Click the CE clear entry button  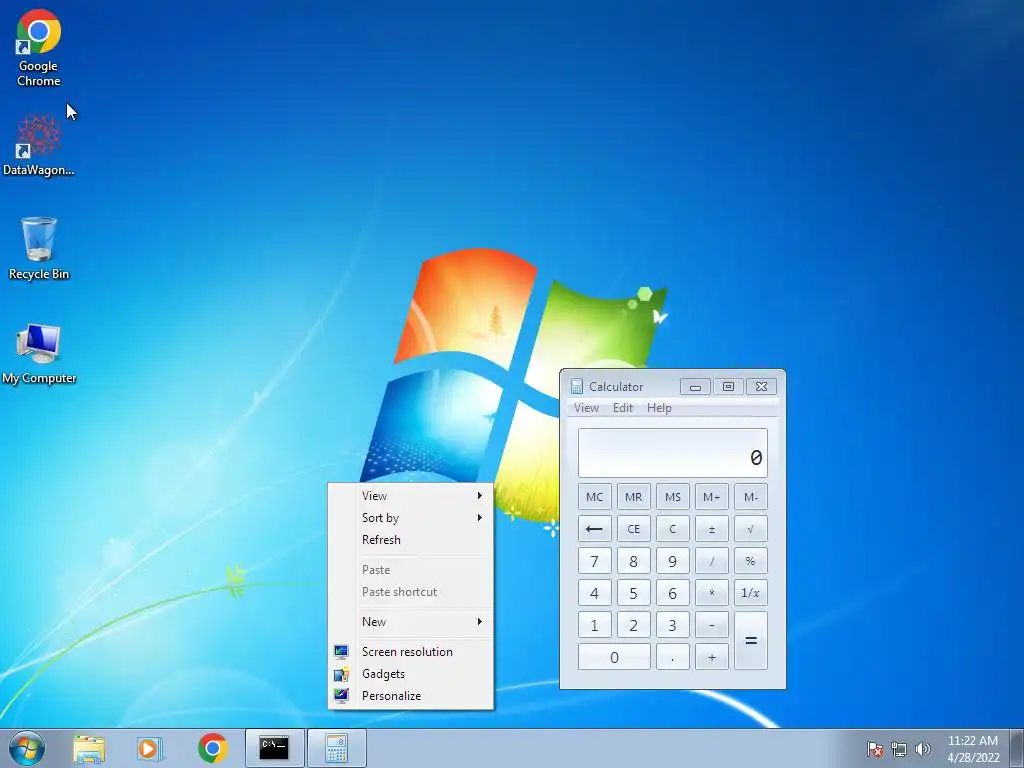633,529
